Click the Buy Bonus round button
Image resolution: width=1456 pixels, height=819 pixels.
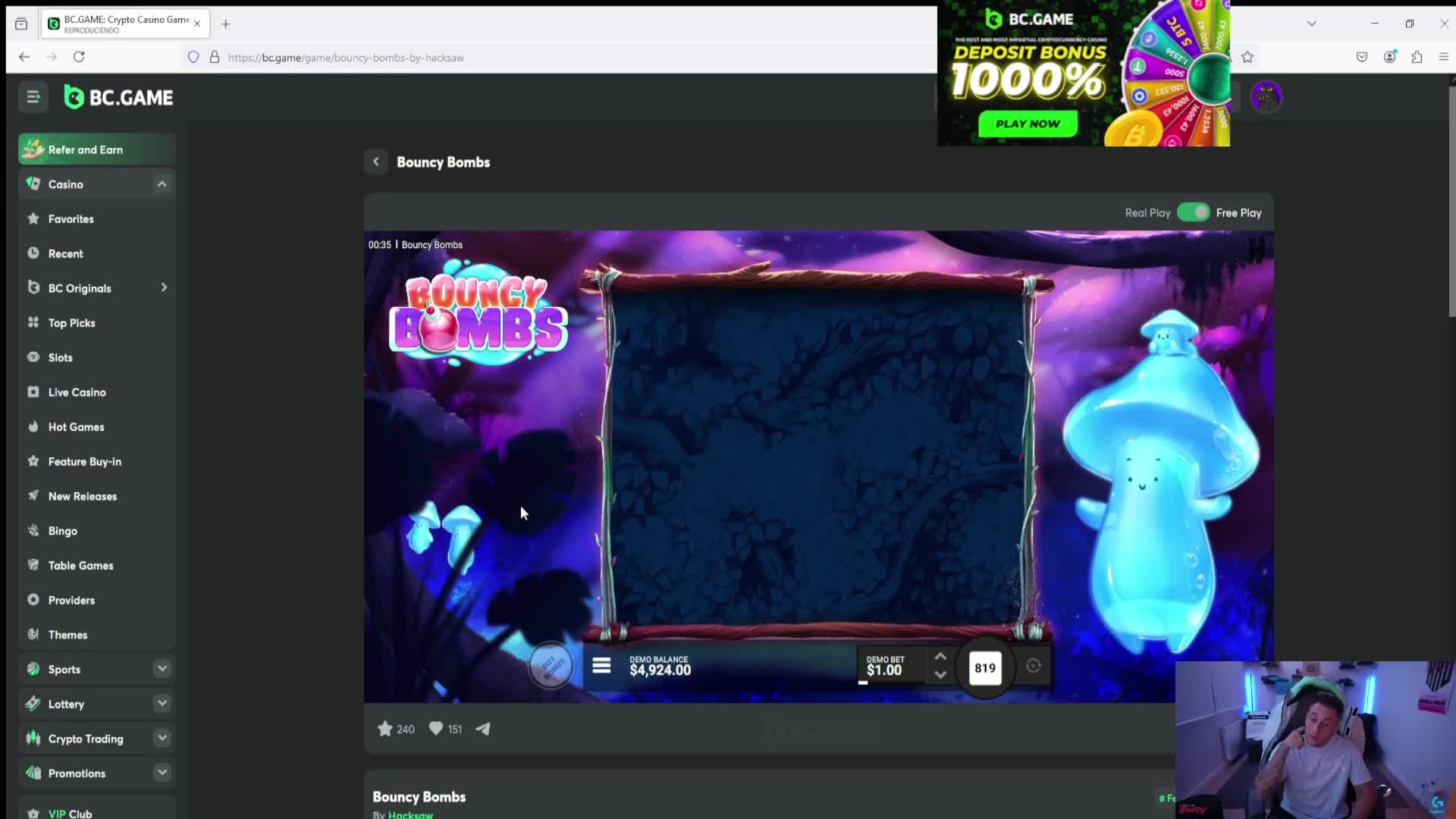551,667
